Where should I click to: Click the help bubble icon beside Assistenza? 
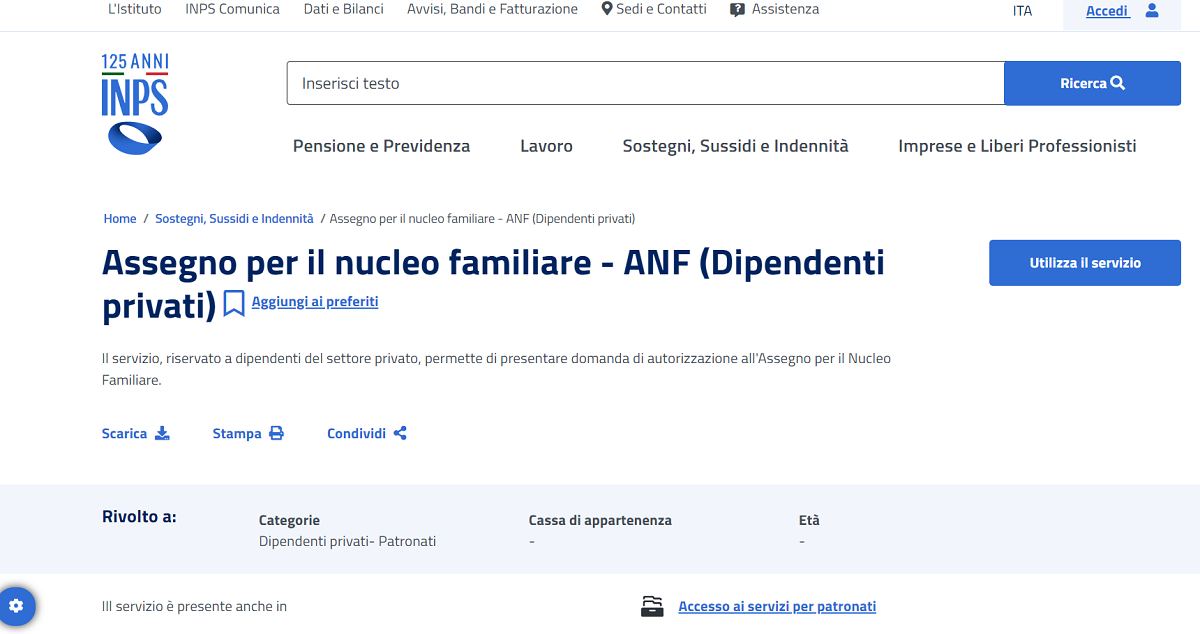738,9
